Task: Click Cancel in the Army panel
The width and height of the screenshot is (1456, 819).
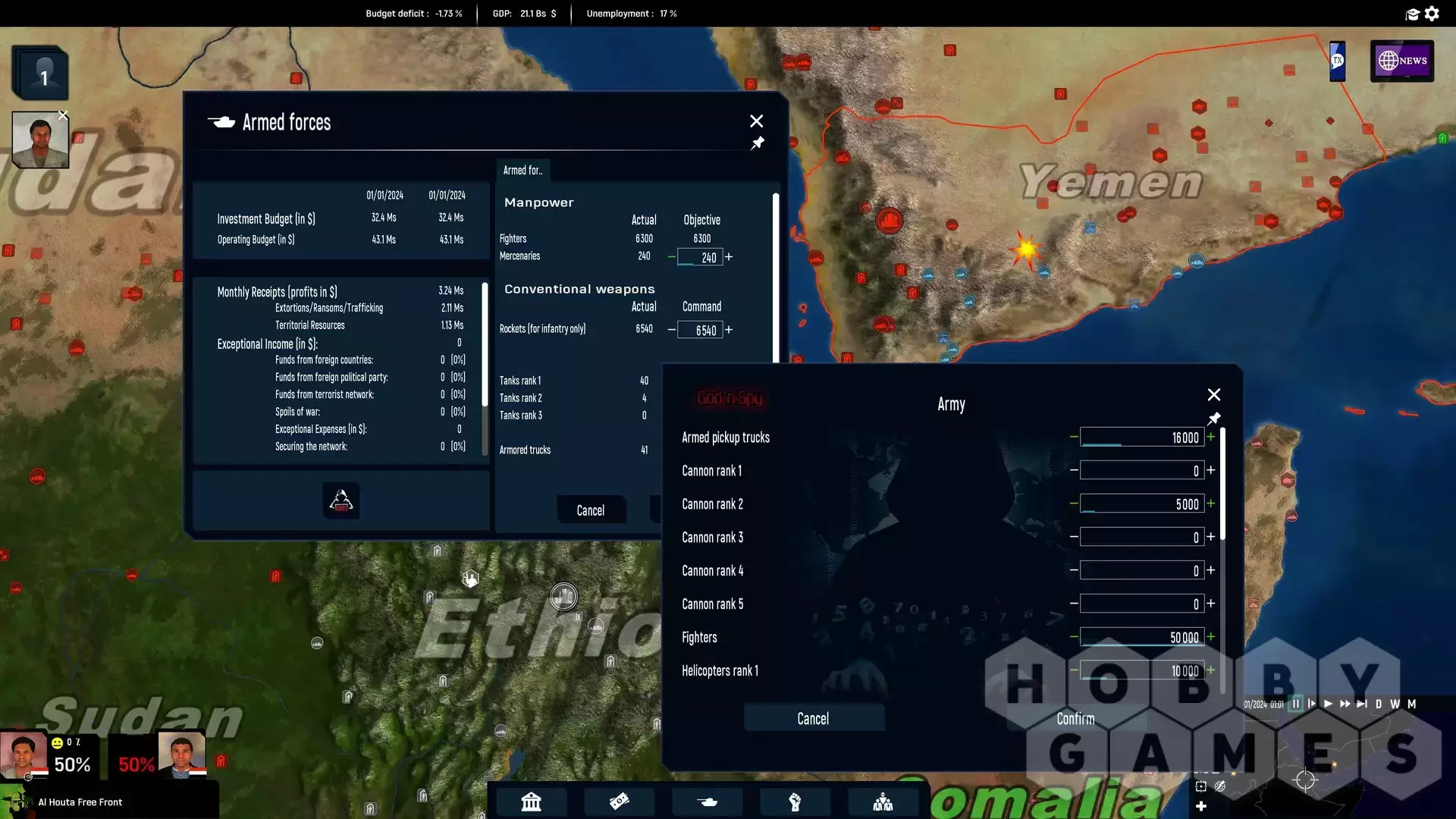Action: [x=813, y=718]
